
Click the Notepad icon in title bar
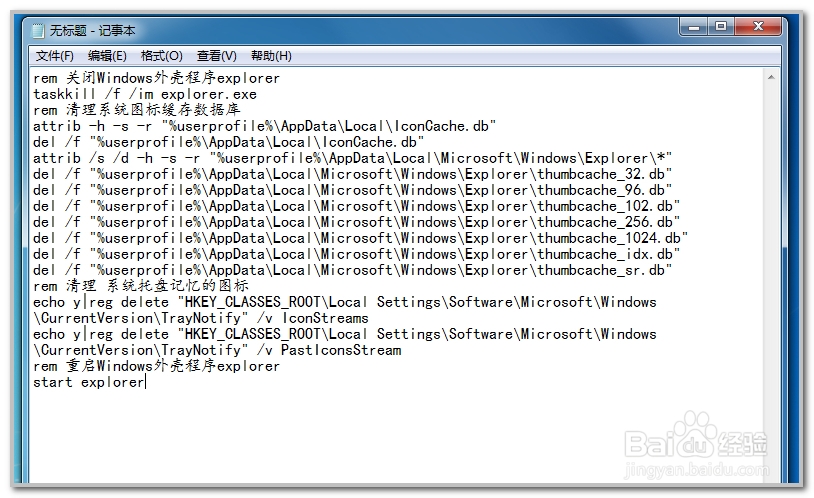38,31
